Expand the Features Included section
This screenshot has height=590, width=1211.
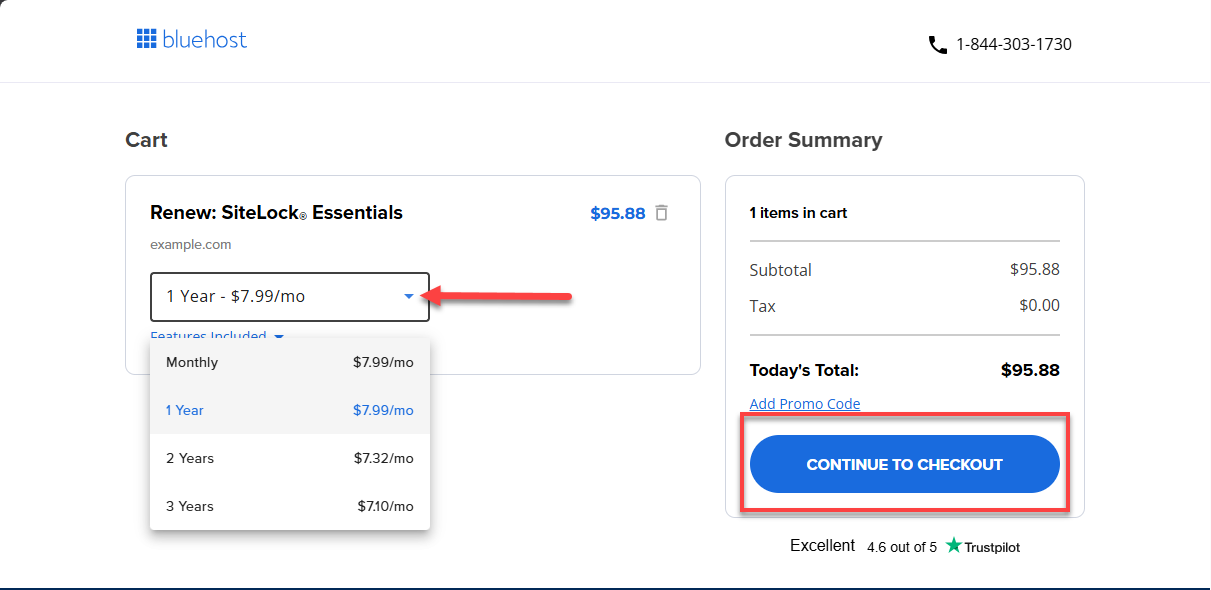(x=210, y=336)
